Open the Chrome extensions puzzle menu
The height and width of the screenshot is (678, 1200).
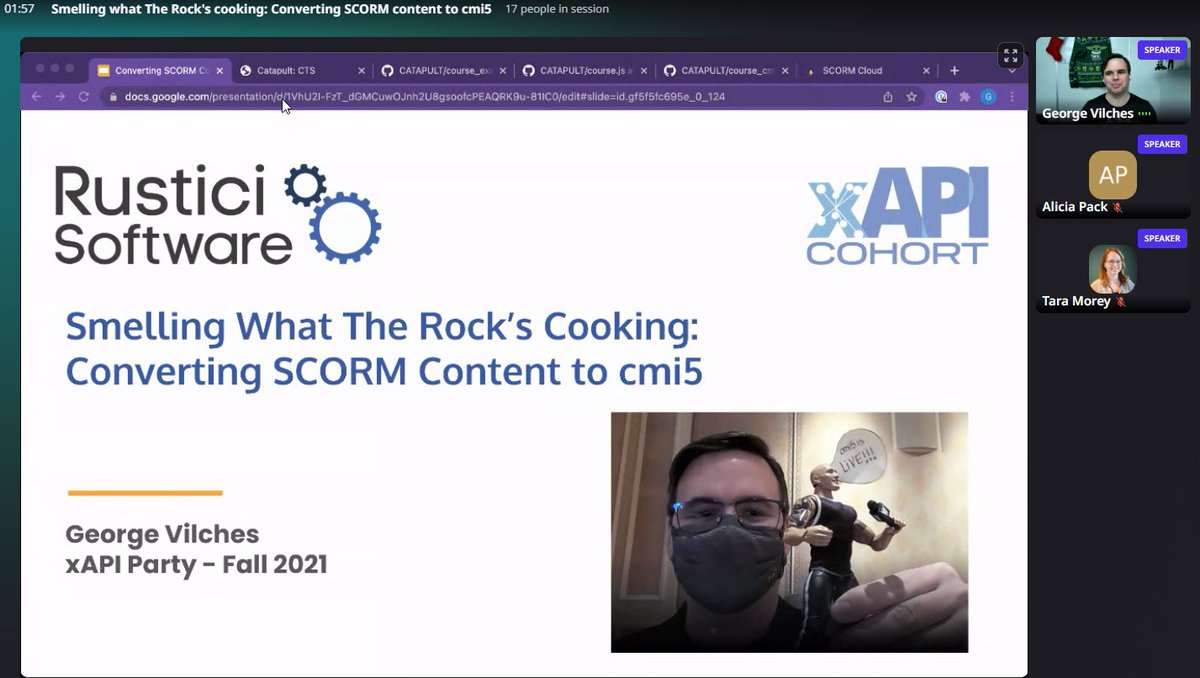(965, 97)
